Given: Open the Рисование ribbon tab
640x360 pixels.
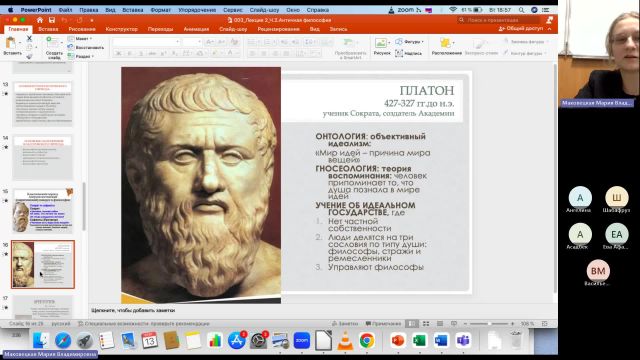Looking at the screenshot, I should click(x=82, y=29).
